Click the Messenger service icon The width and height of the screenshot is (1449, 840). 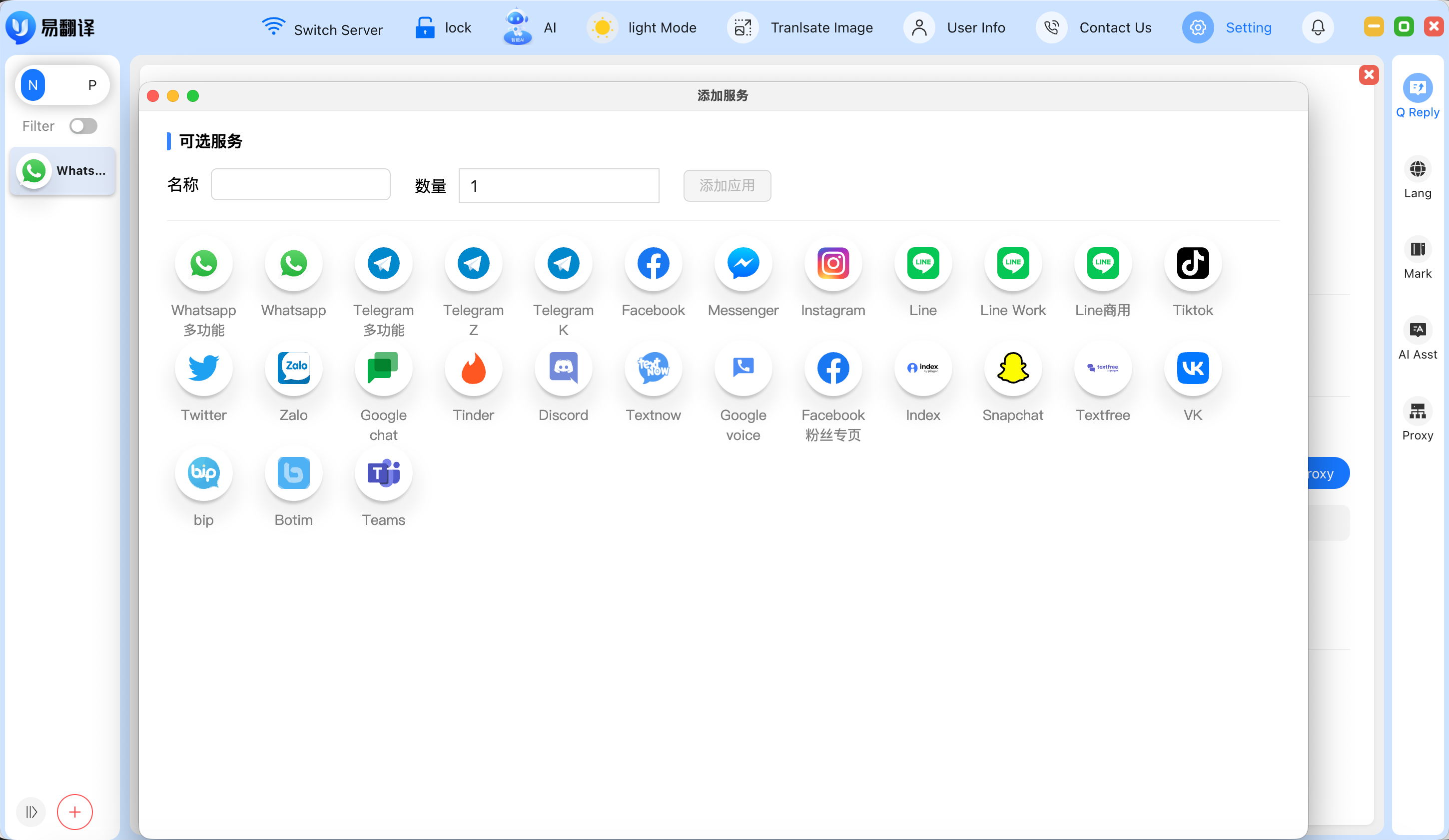point(743,263)
